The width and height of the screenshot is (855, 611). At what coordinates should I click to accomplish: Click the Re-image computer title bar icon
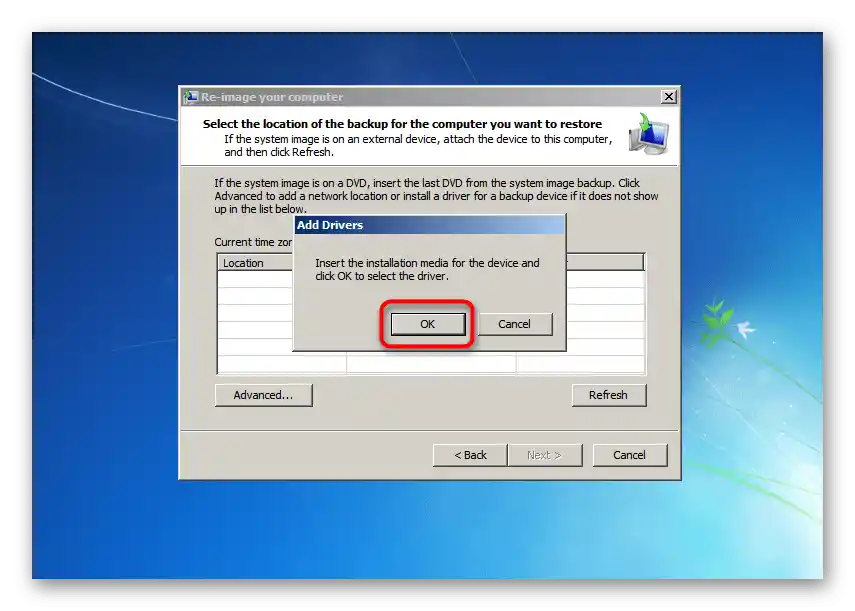pyautogui.click(x=190, y=97)
